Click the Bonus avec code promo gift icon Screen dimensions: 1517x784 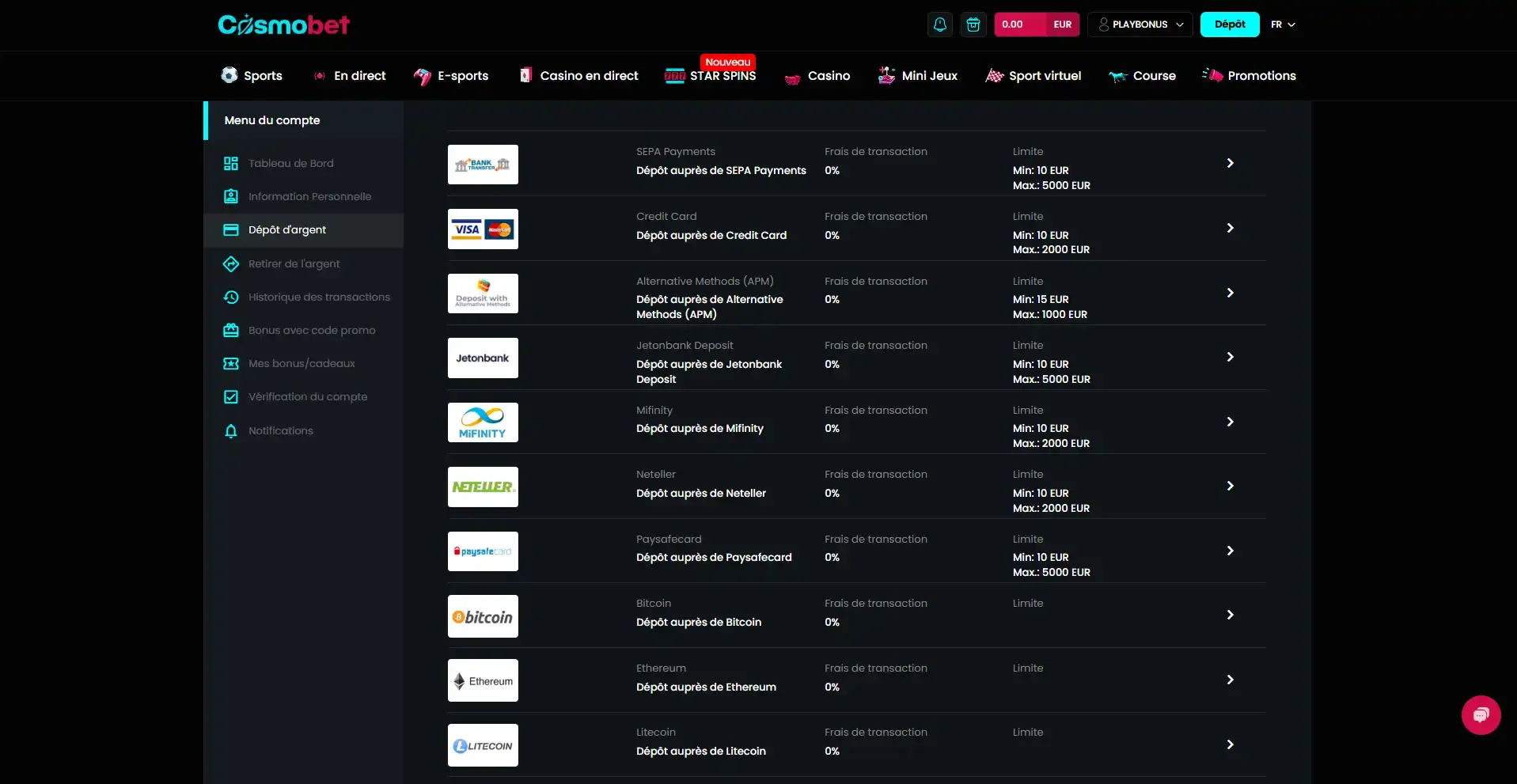click(x=231, y=331)
